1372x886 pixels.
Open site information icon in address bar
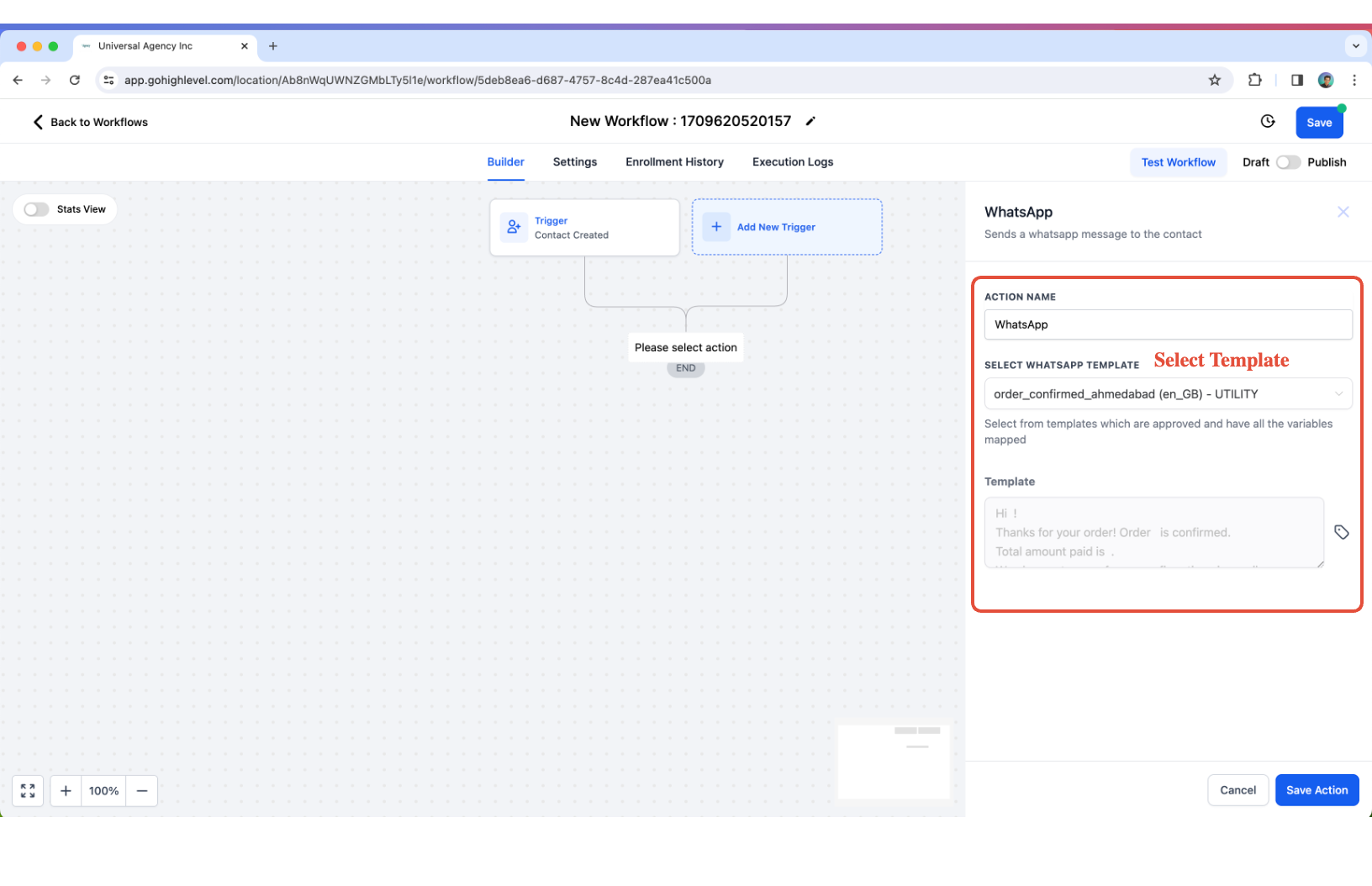click(x=108, y=80)
